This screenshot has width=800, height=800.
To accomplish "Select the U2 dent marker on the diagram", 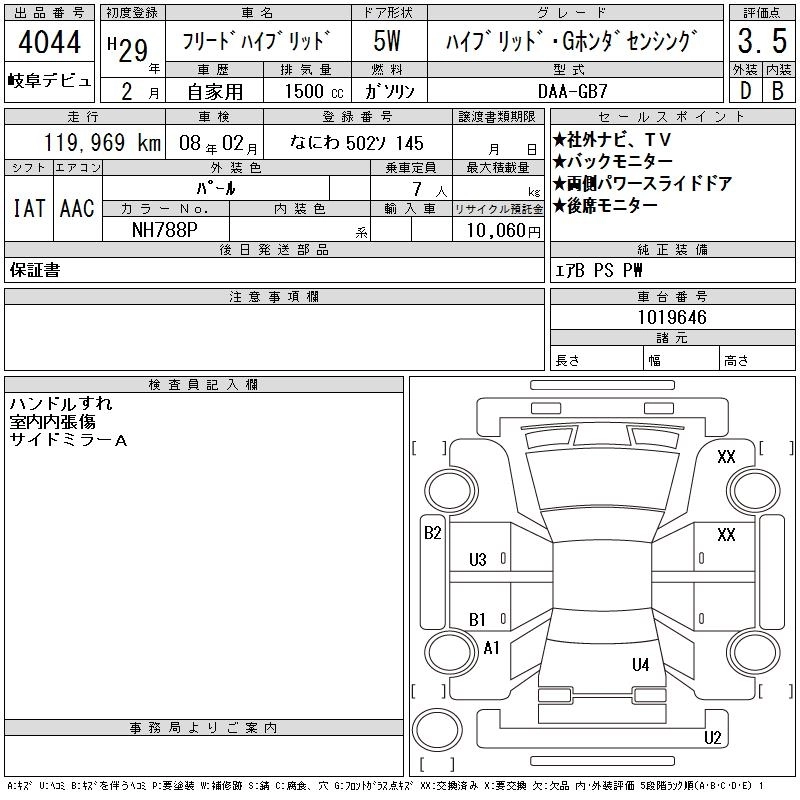I will (x=712, y=738).
